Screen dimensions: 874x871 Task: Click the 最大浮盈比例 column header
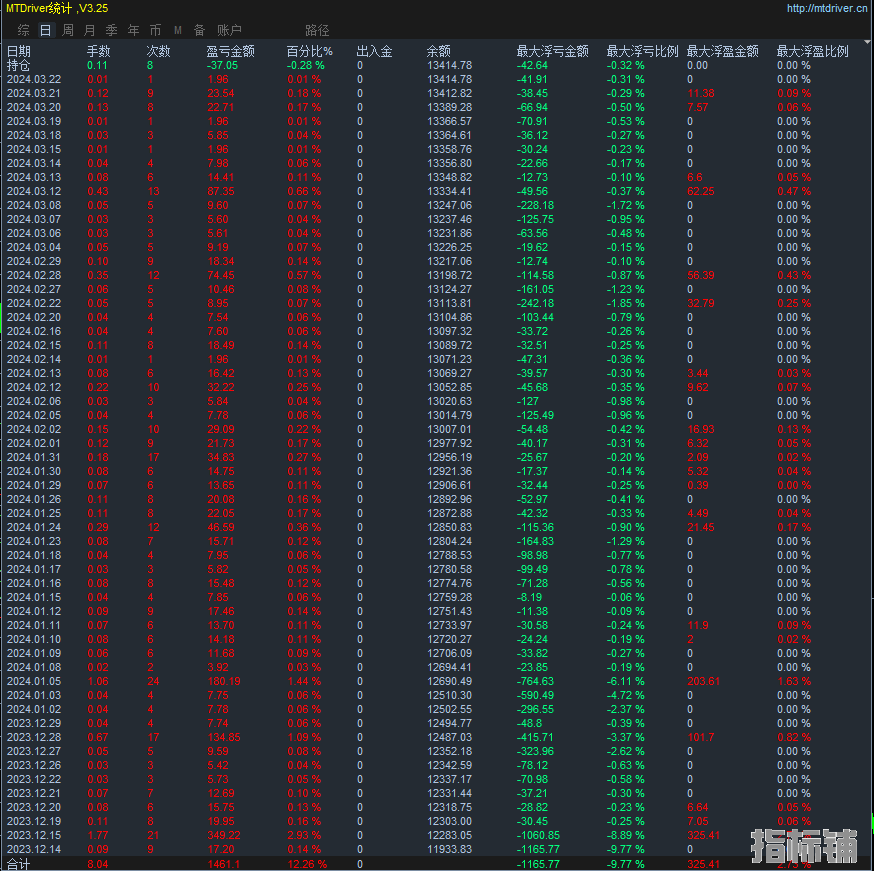[813, 51]
